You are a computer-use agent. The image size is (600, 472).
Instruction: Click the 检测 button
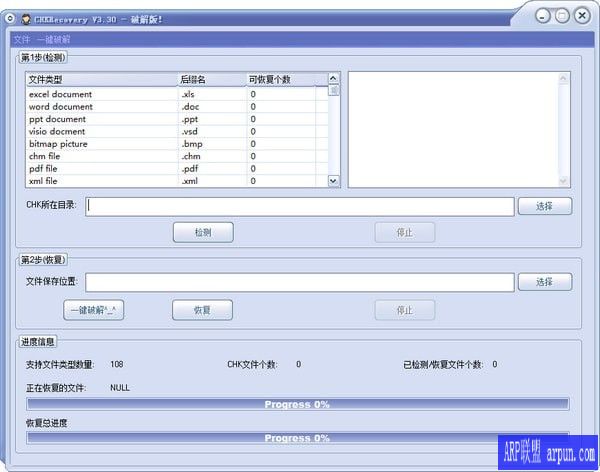203,232
